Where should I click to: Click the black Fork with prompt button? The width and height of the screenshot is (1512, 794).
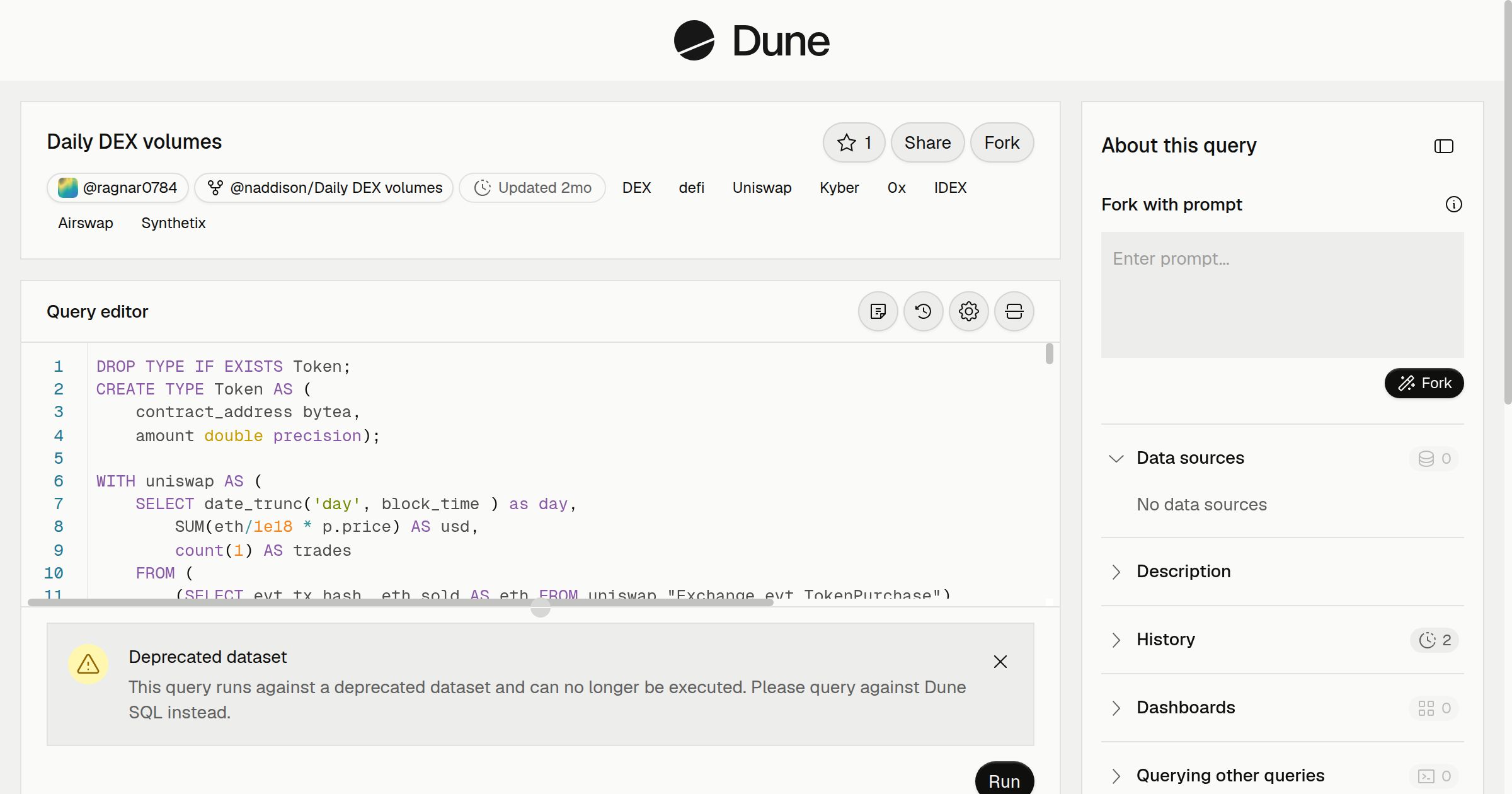coord(1424,383)
